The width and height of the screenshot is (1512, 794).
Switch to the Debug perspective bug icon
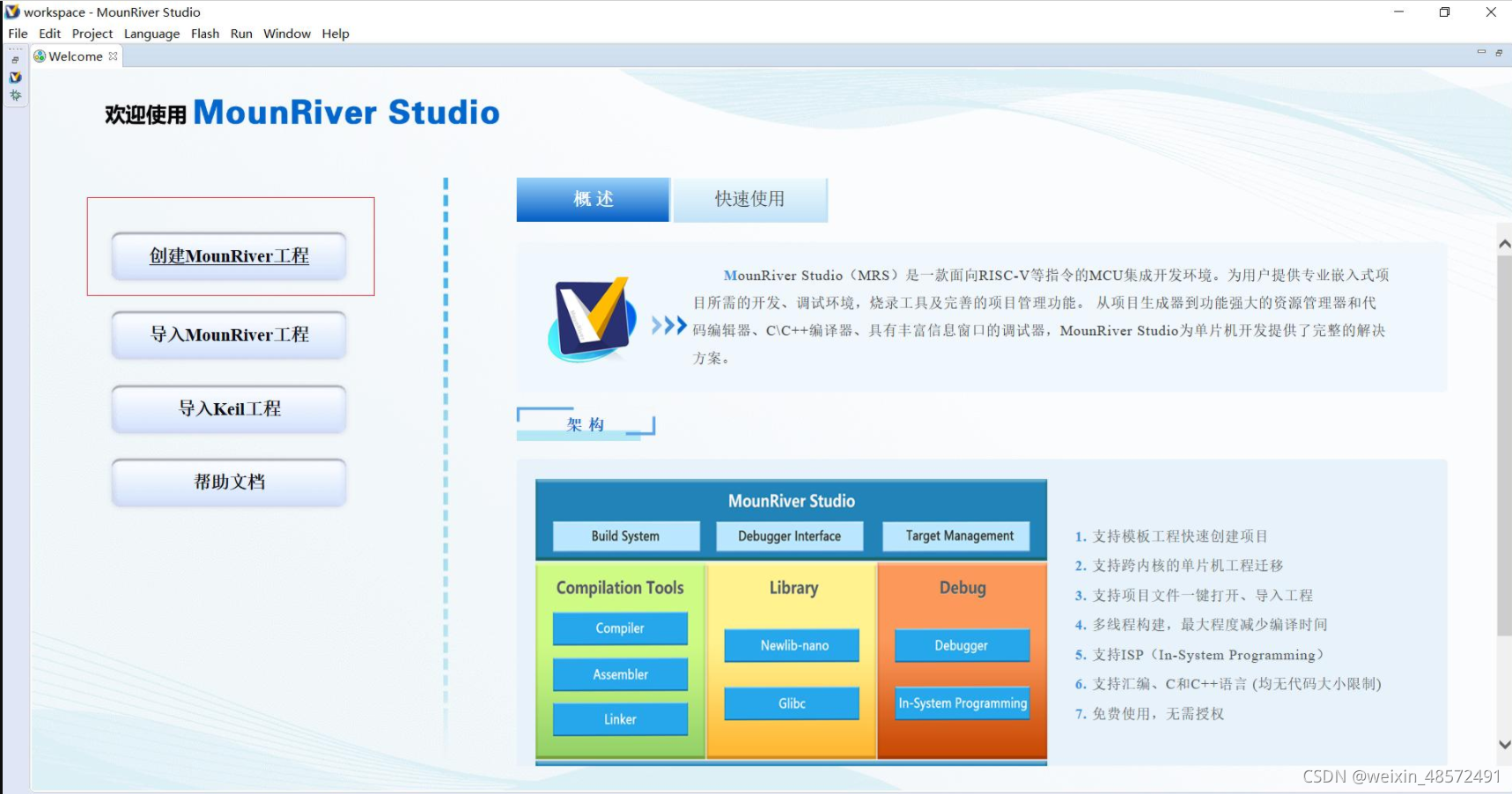15,95
